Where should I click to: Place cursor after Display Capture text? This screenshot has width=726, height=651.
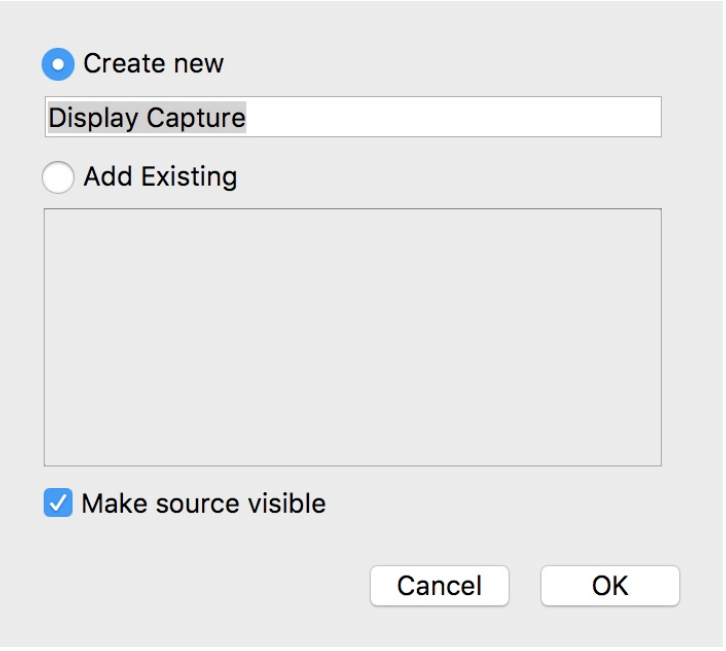247,118
